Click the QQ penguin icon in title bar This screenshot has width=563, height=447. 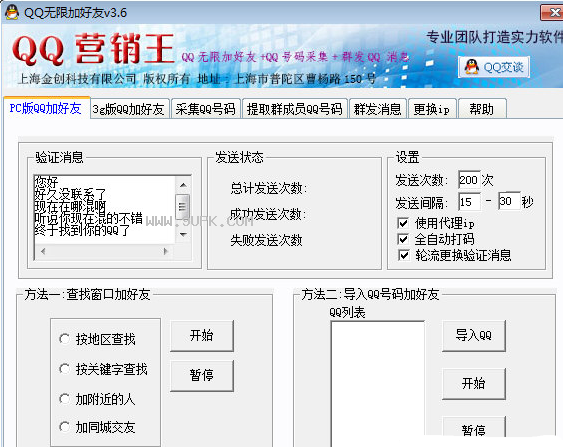tap(11, 12)
